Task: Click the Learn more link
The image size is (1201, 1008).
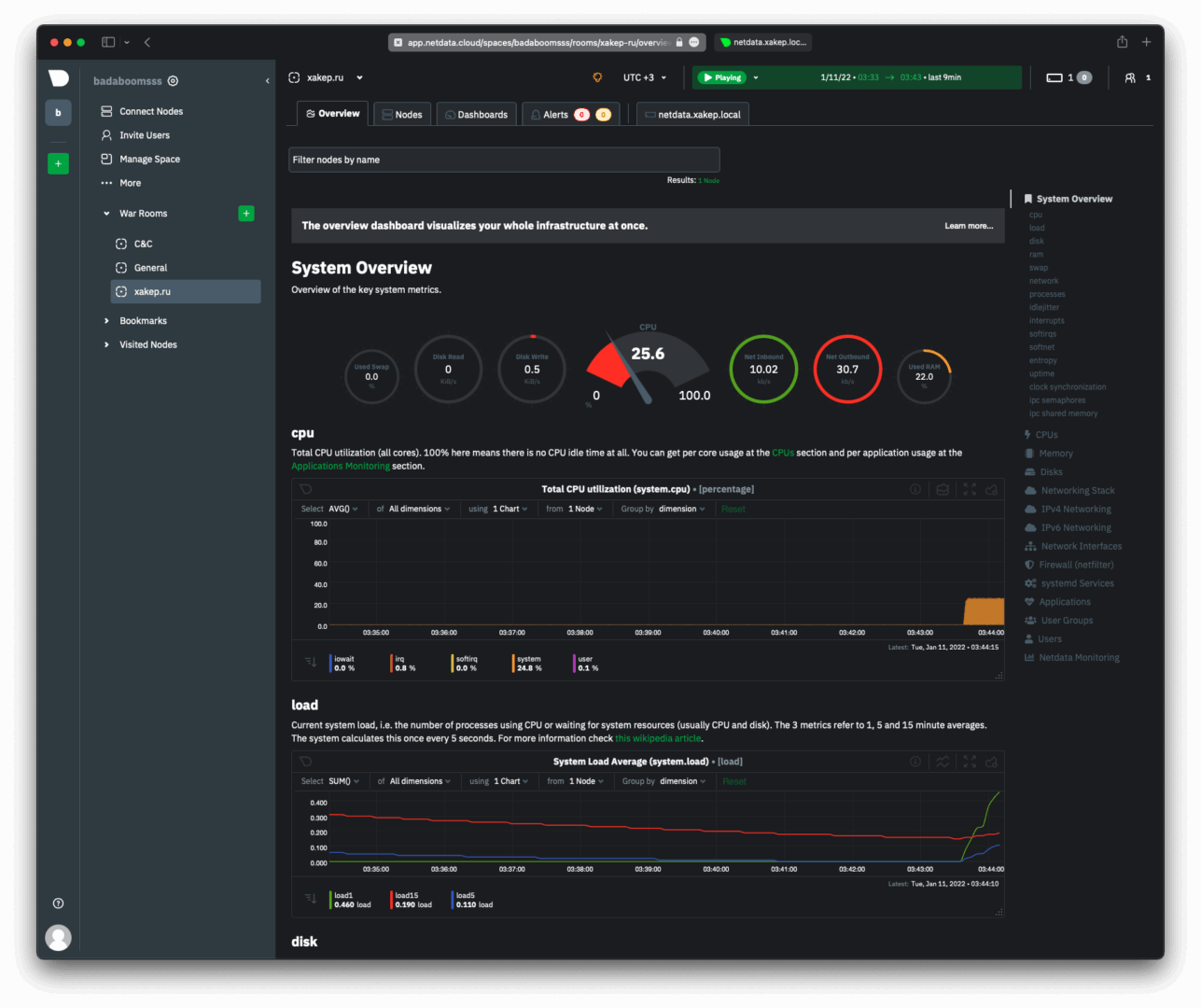Action: coord(969,226)
